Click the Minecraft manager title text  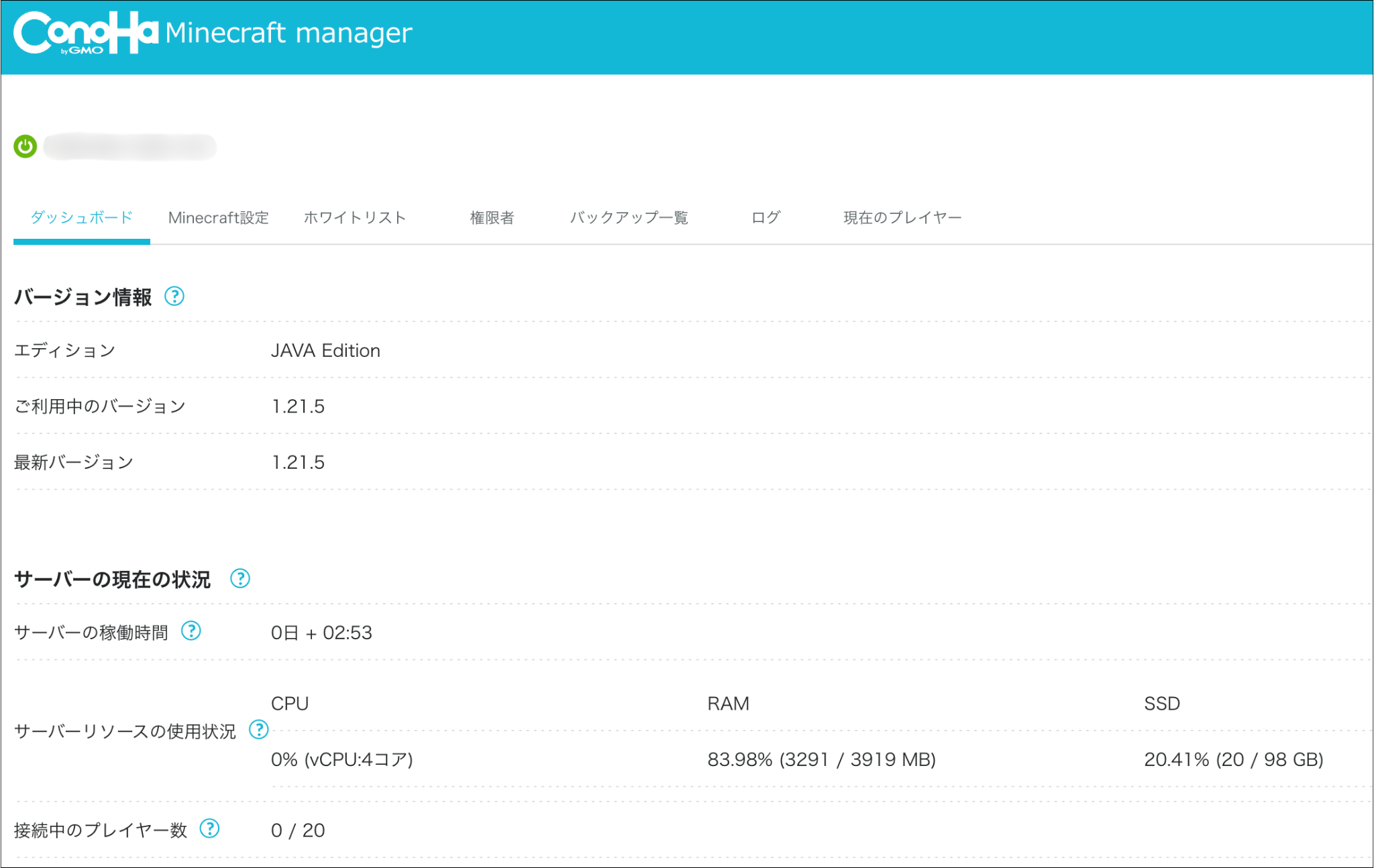[288, 32]
